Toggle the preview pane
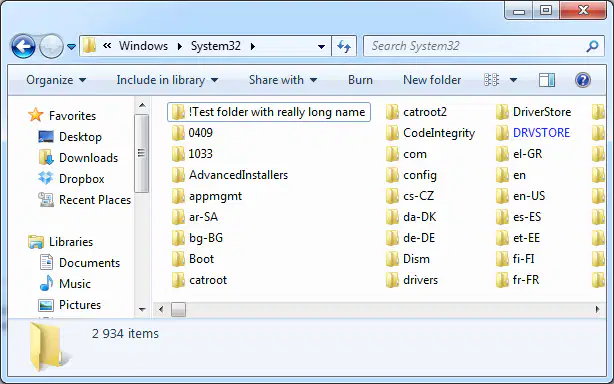The height and width of the screenshot is (384, 614). tap(547, 80)
